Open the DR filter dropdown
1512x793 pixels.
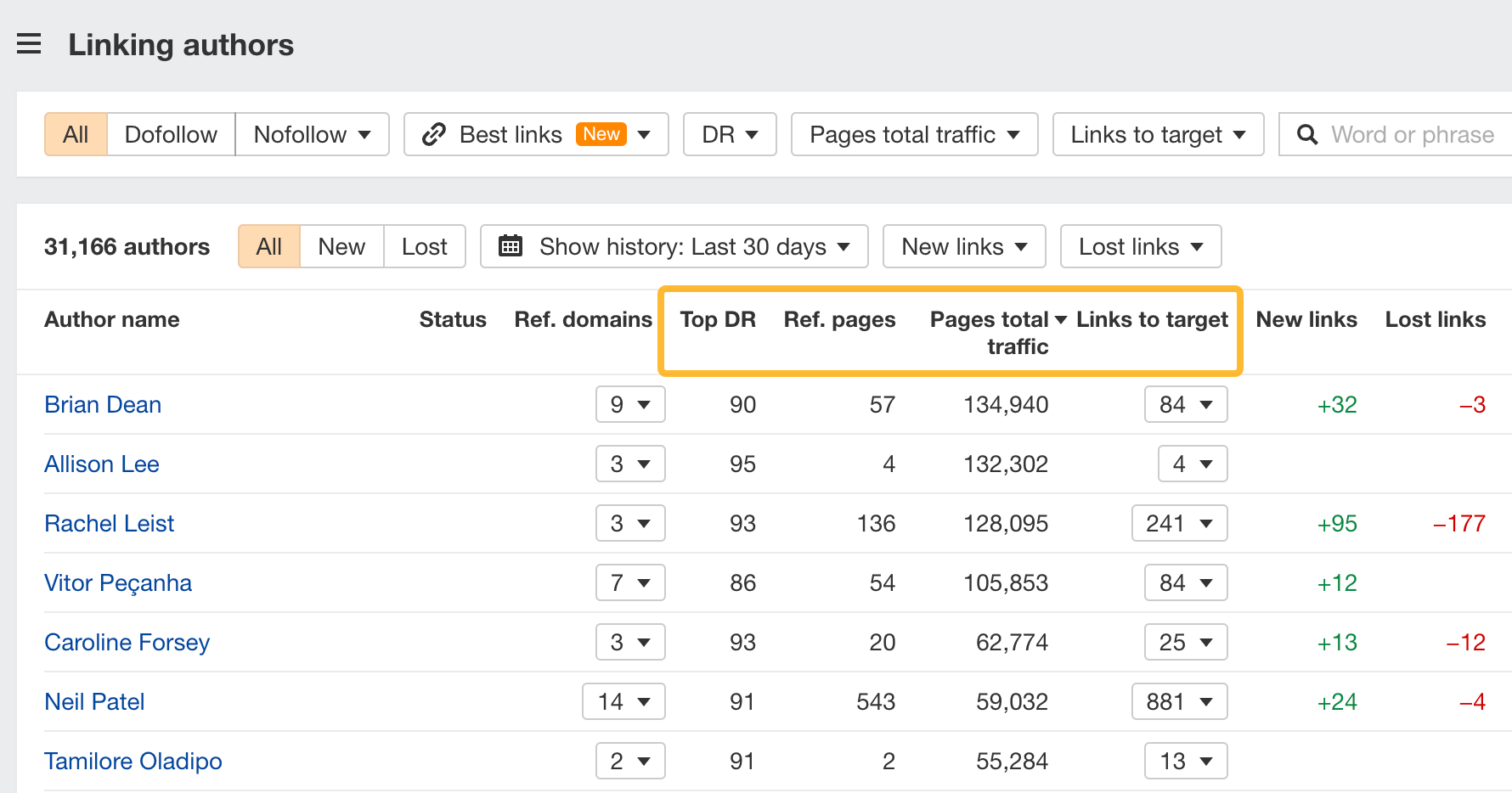729,134
